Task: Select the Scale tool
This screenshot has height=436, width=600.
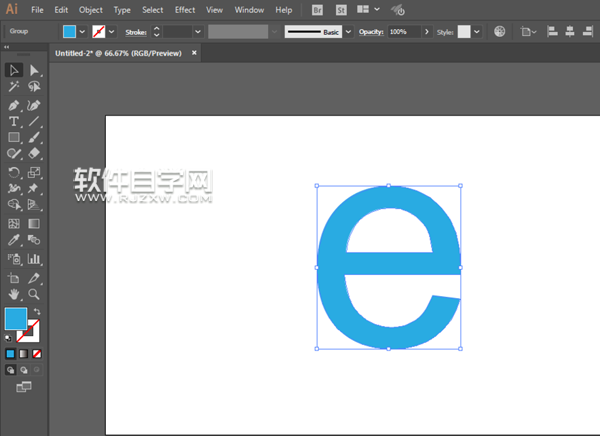Action: pyautogui.click(x=34, y=172)
